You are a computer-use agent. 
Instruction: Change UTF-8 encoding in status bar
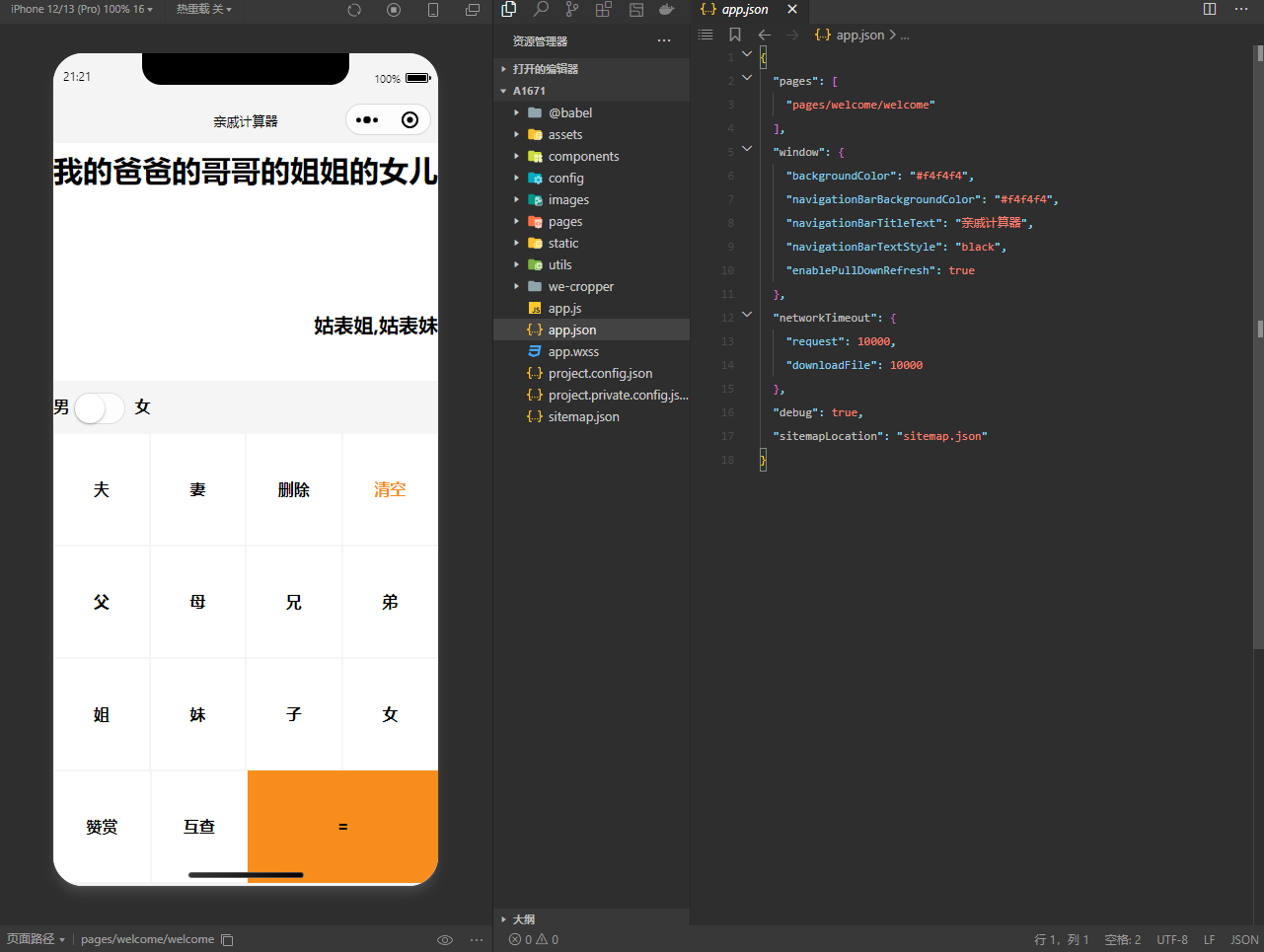1172,940
